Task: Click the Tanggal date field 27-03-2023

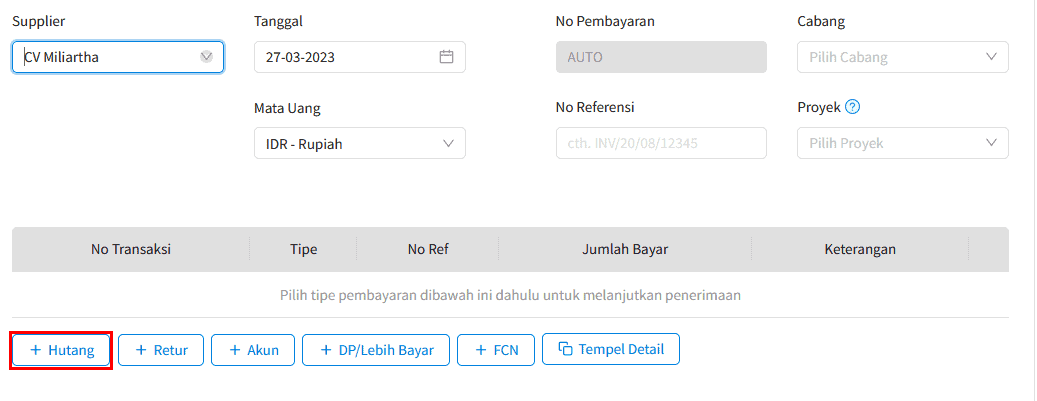Action: pyautogui.click(x=360, y=57)
